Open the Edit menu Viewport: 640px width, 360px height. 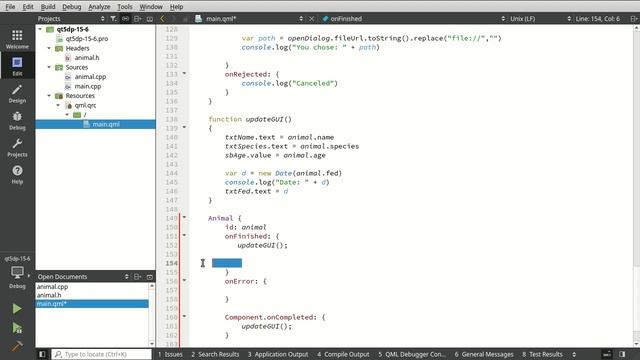point(28,7)
